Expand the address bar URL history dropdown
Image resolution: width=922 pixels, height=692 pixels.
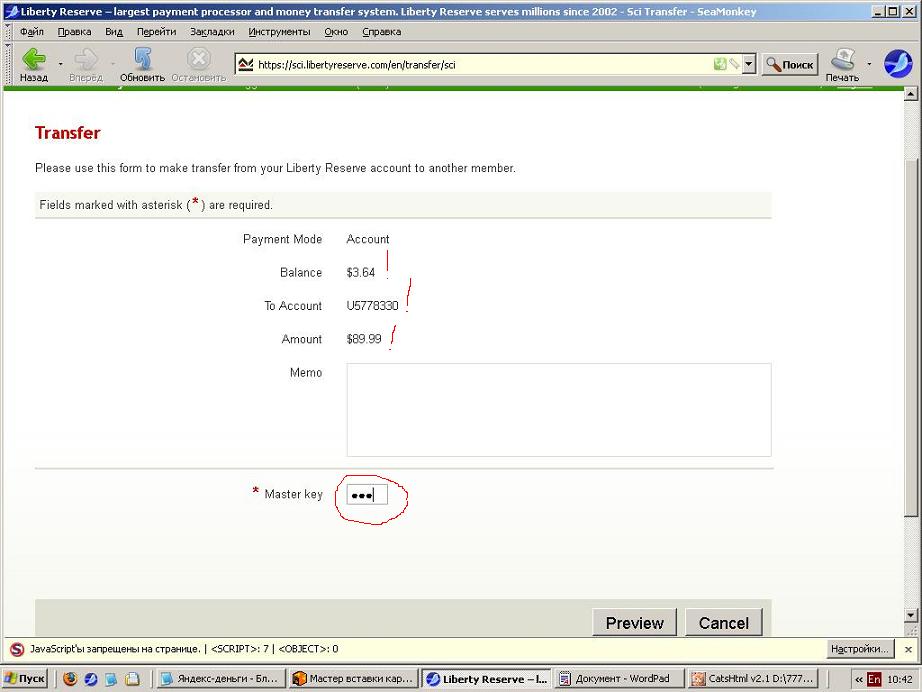(x=749, y=64)
